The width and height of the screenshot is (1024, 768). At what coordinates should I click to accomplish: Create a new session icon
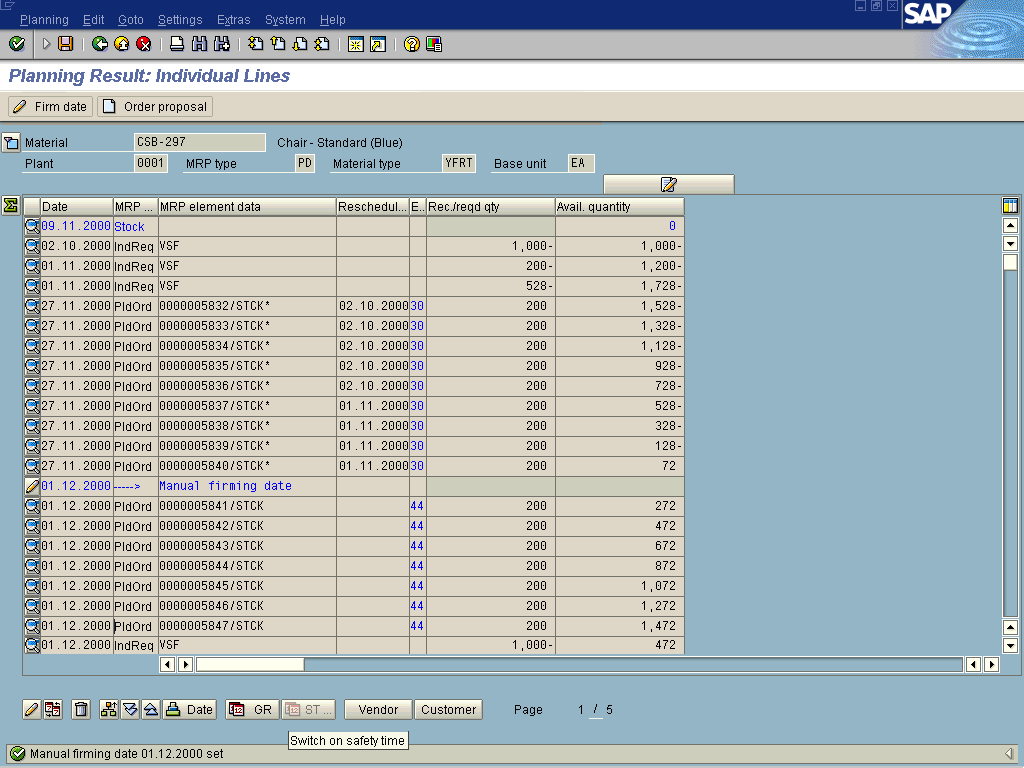pos(355,44)
